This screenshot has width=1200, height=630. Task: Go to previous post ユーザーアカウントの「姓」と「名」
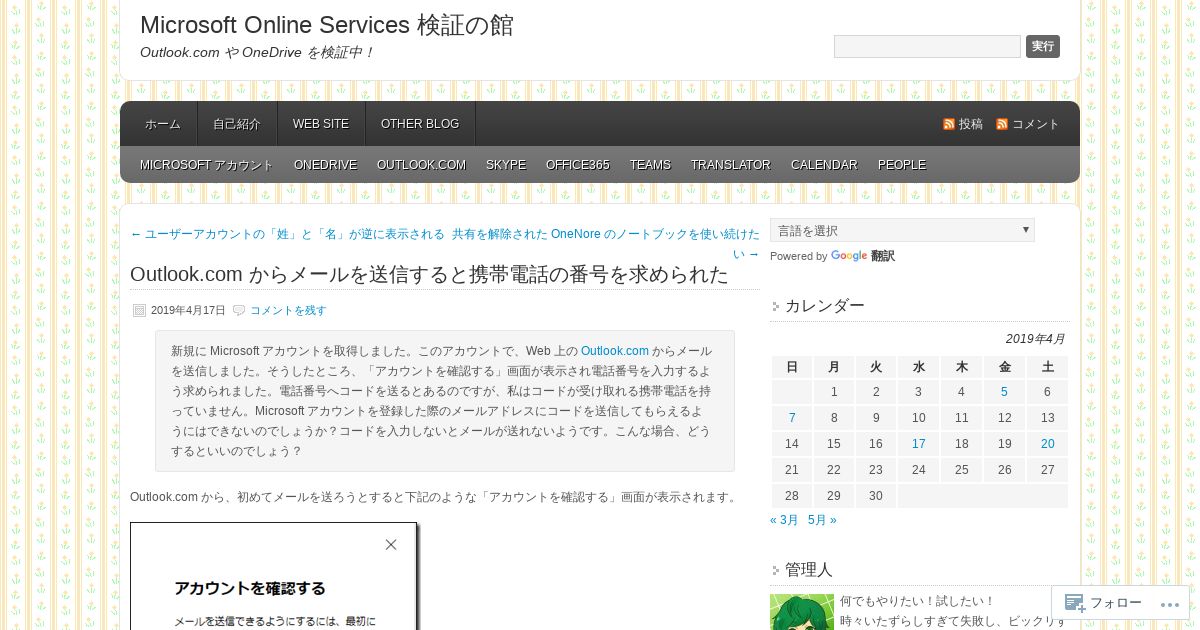288,234
